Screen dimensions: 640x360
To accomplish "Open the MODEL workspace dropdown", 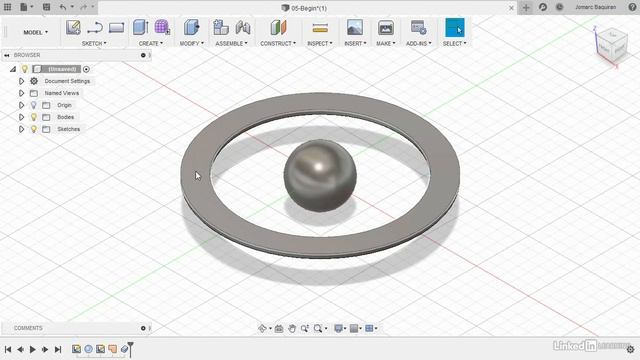I will pos(36,32).
